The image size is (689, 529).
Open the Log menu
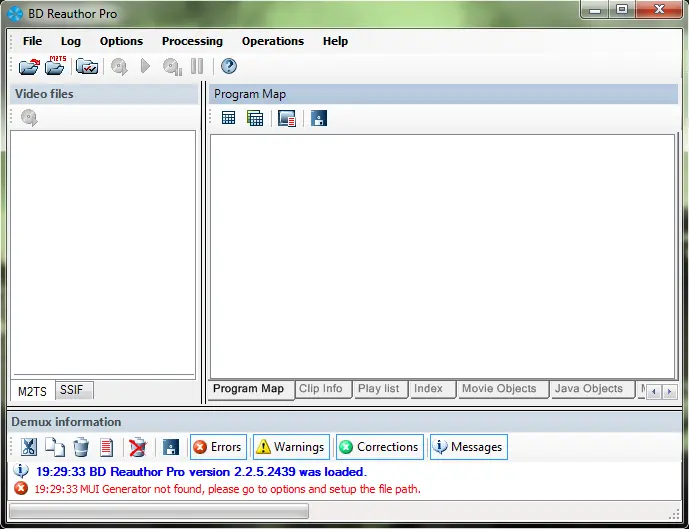[71, 41]
